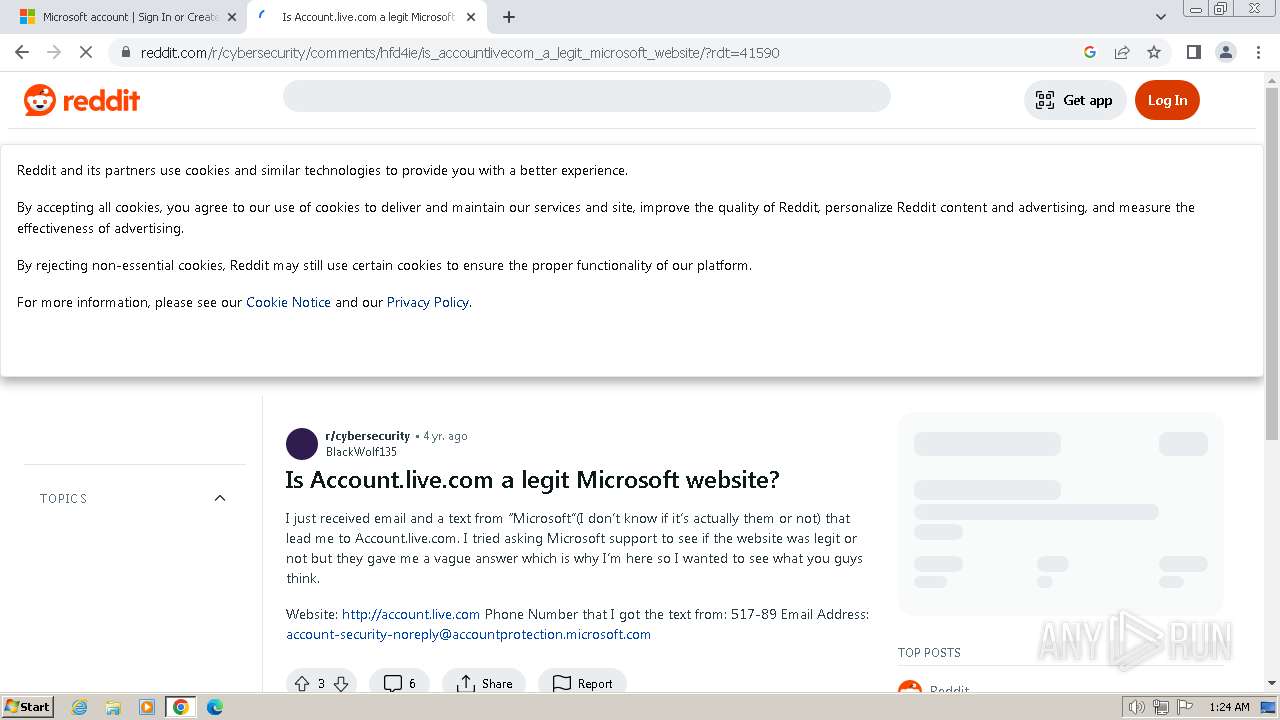1280x720 pixels.
Task: Open the Windows Start menu
Action: click(28, 706)
